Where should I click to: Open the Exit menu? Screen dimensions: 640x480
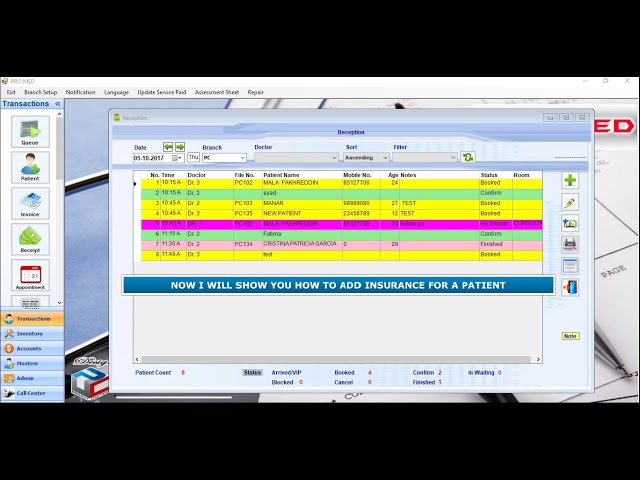pyautogui.click(x=11, y=92)
